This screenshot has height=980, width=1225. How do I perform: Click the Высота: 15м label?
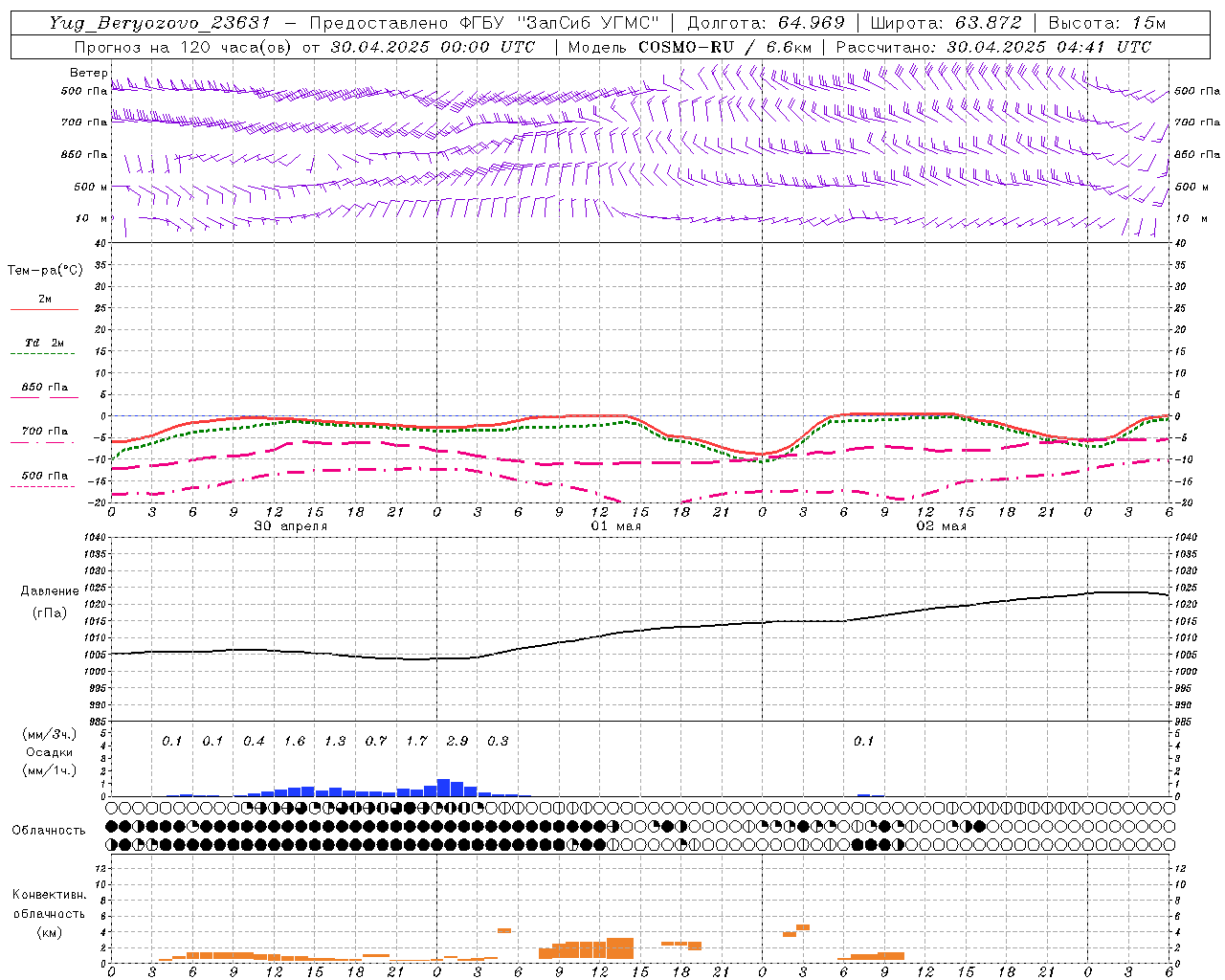coord(1107,23)
